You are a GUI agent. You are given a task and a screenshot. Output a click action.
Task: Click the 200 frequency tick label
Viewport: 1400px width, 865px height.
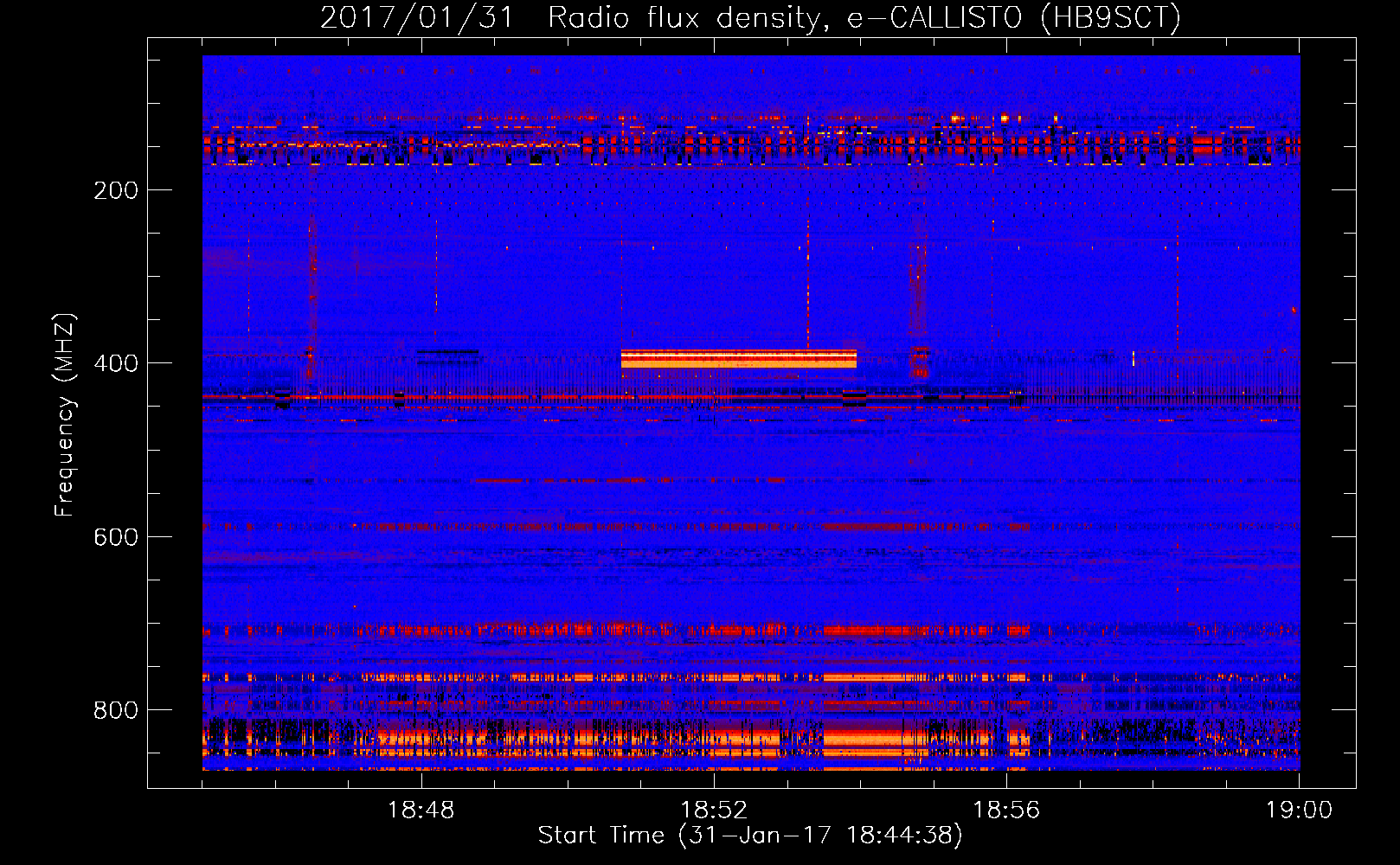115,190
